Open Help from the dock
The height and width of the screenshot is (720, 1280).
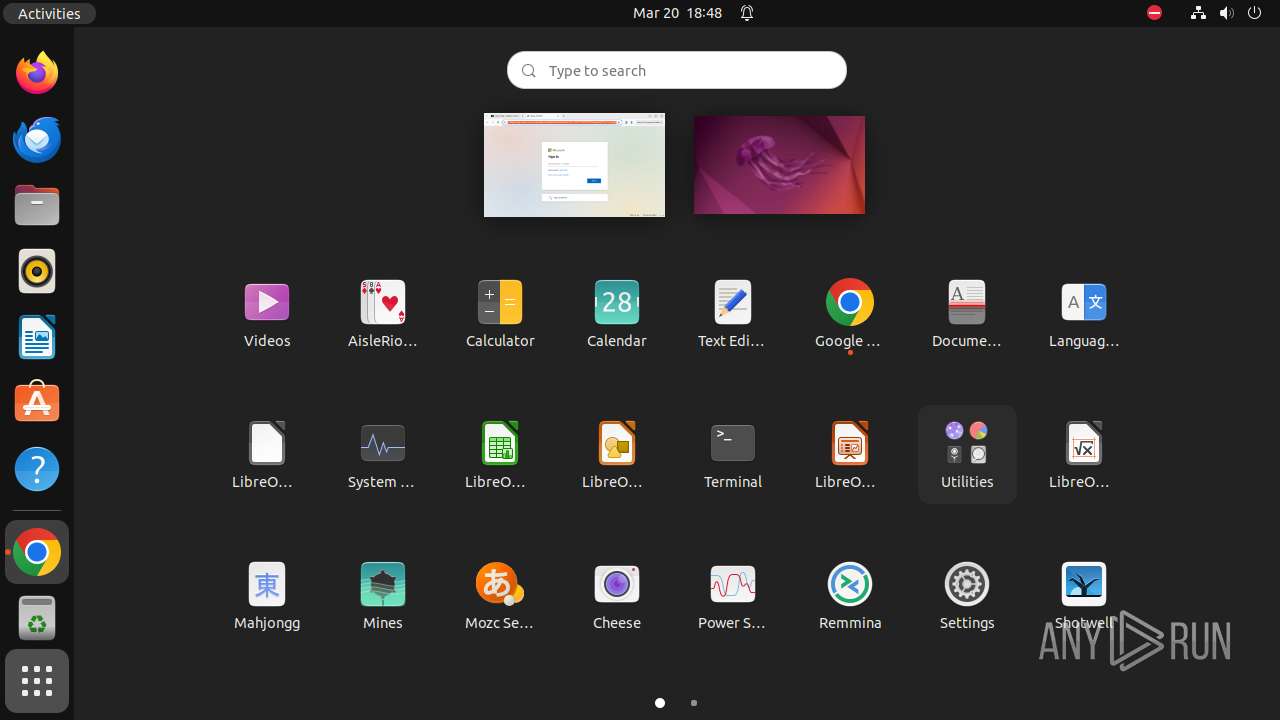pyautogui.click(x=37, y=469)
